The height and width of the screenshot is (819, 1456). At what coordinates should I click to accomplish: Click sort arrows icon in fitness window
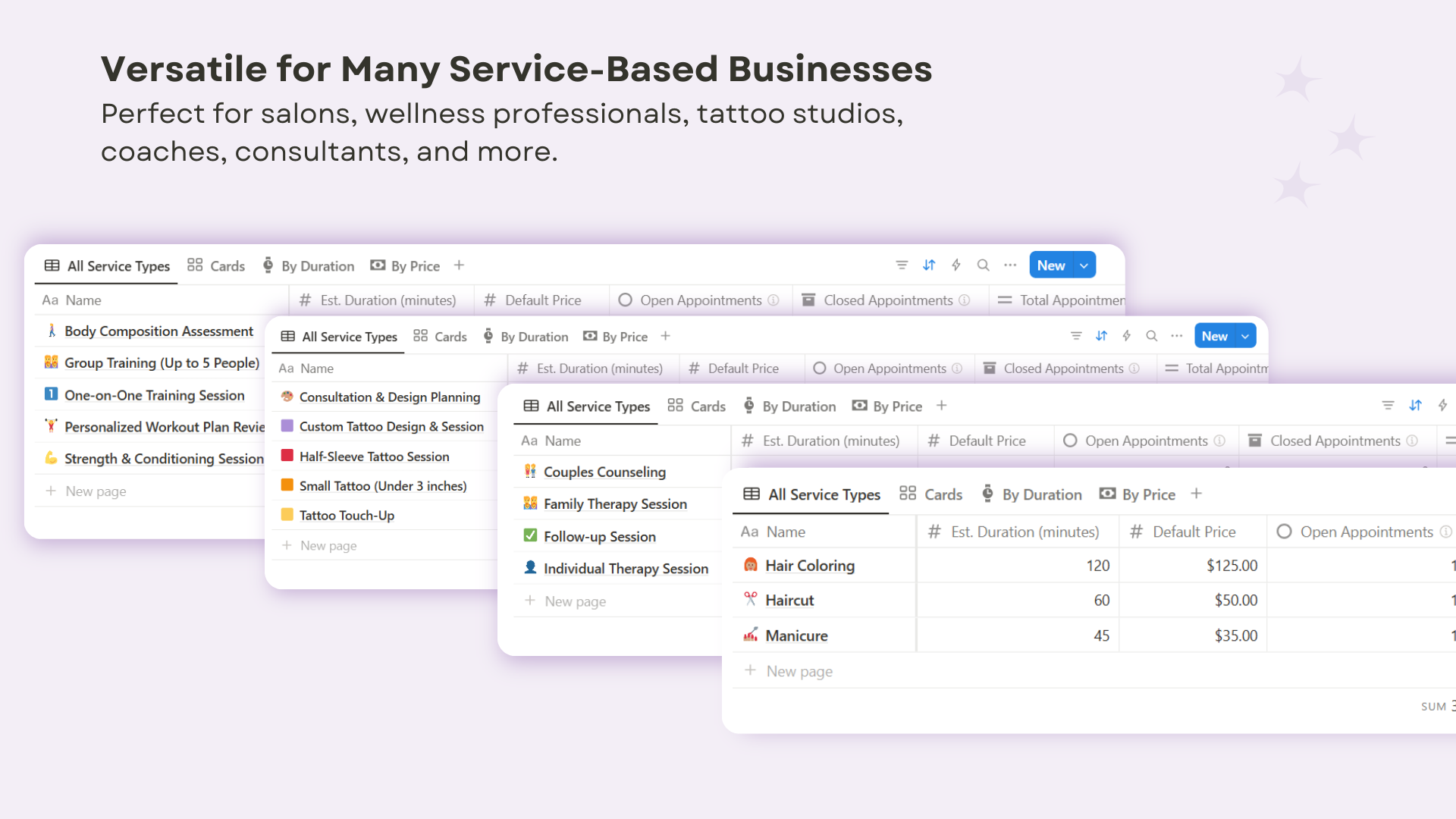pos(929,265)
